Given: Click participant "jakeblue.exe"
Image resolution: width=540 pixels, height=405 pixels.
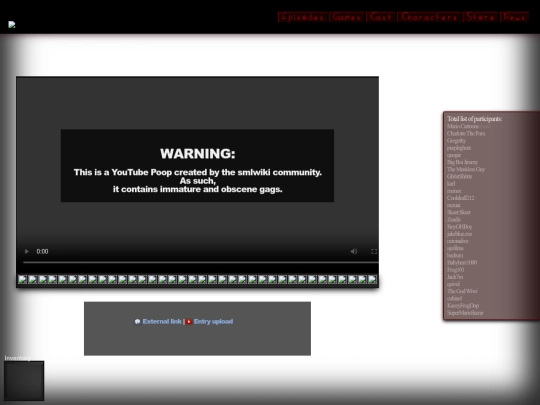Looking at the screenshot, I should (x=459, y=234).
